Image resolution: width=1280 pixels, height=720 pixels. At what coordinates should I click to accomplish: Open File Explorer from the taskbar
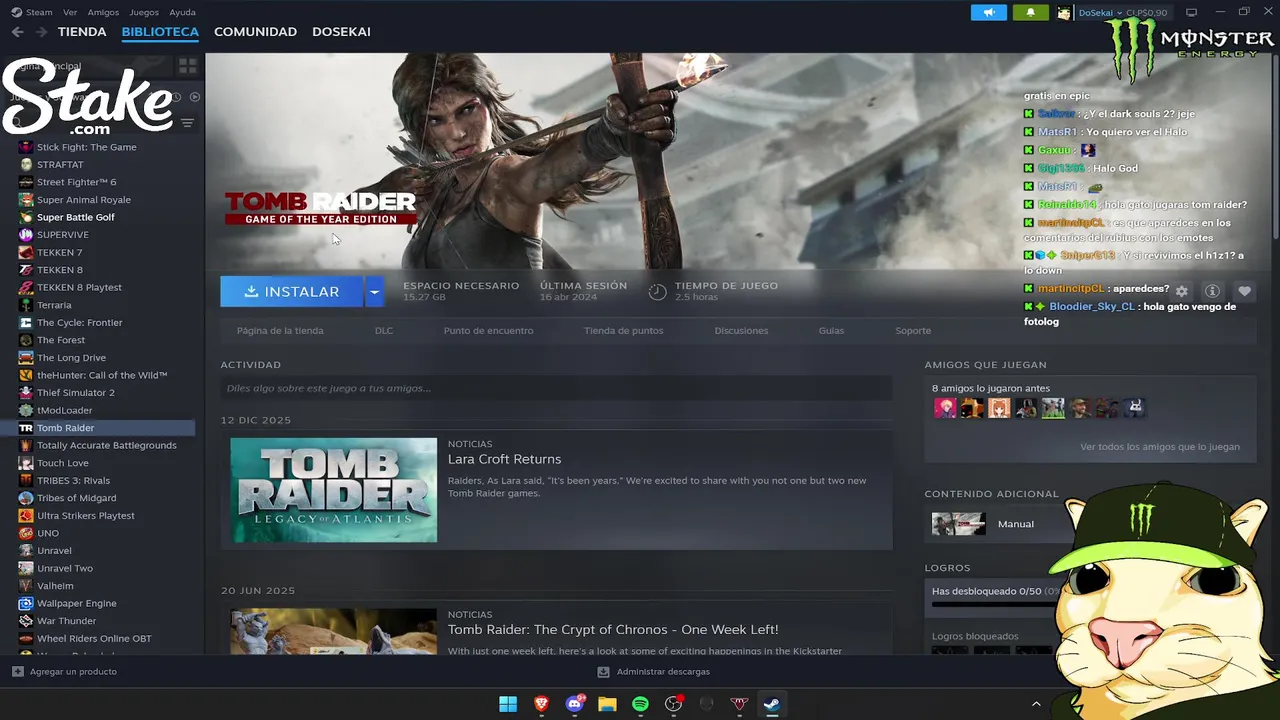click(607, 704)
